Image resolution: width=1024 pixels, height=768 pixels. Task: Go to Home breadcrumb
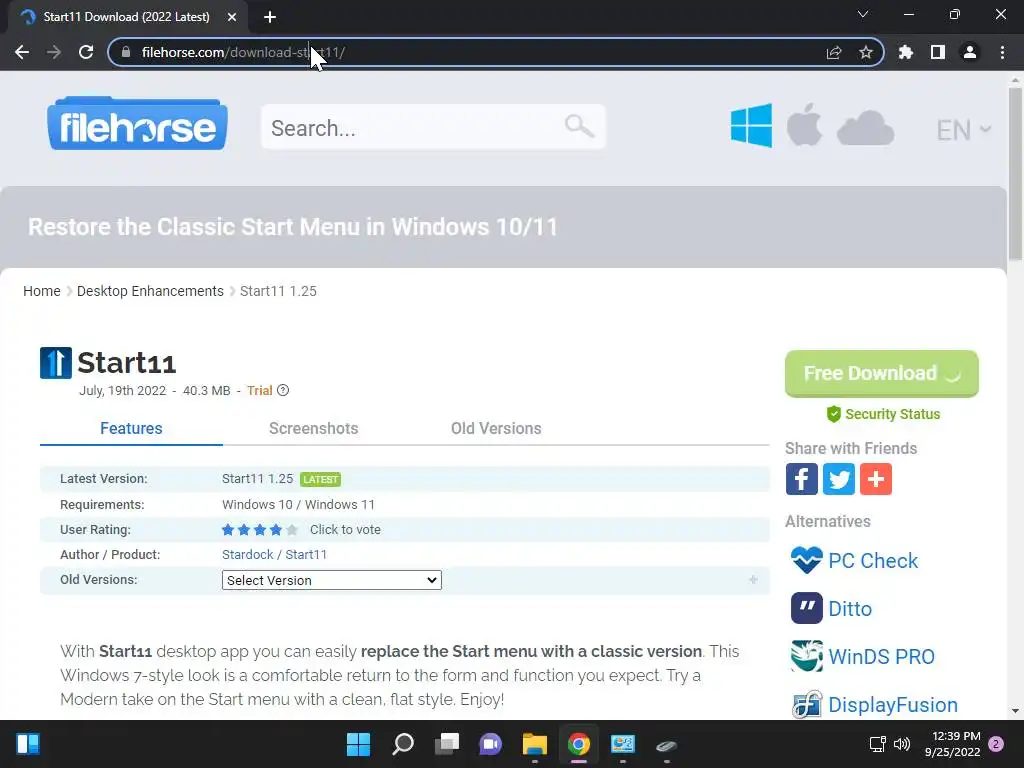click(x=42, y=291)
